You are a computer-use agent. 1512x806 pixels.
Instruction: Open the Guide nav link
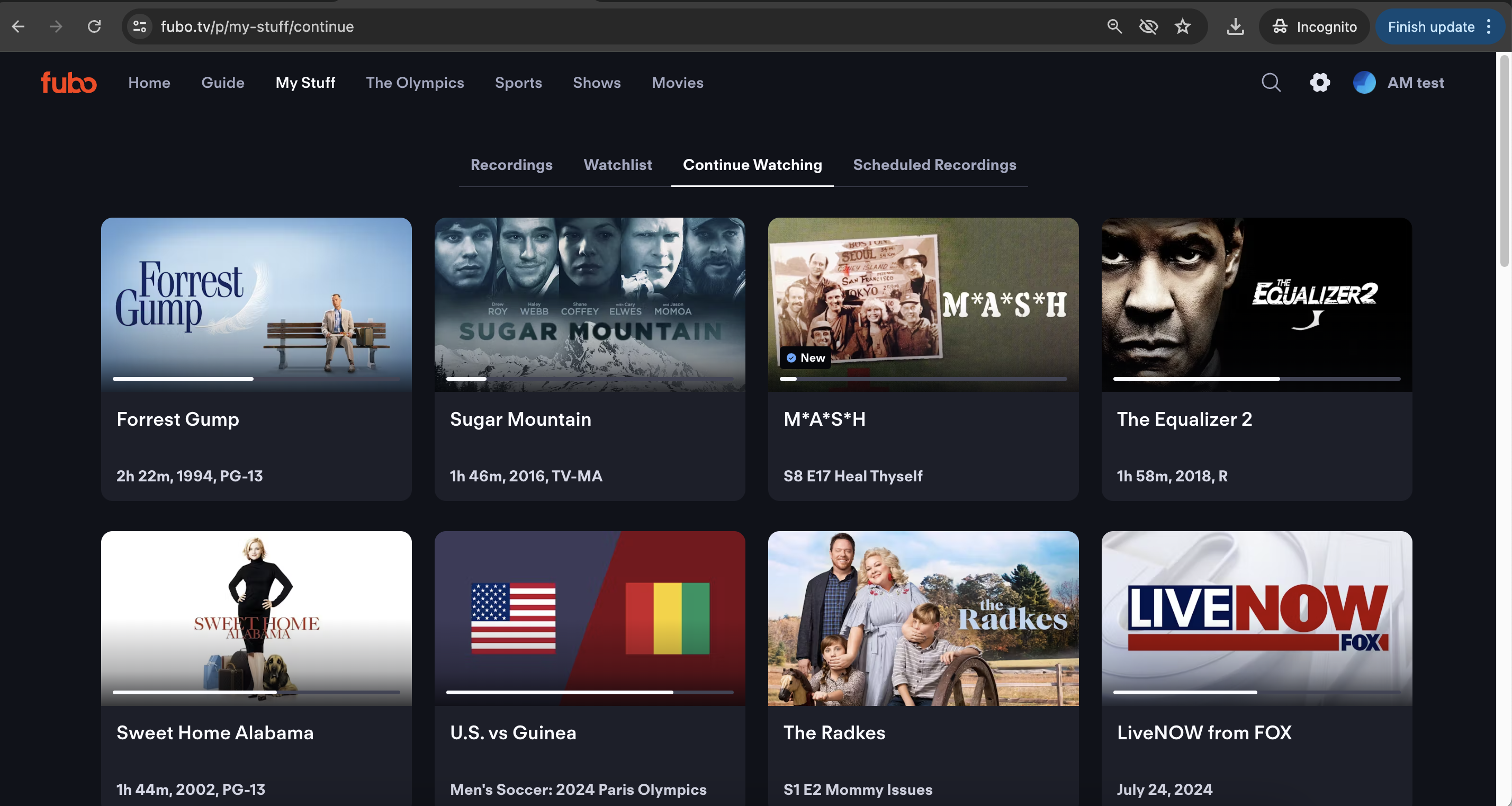[x=222, y=83]
